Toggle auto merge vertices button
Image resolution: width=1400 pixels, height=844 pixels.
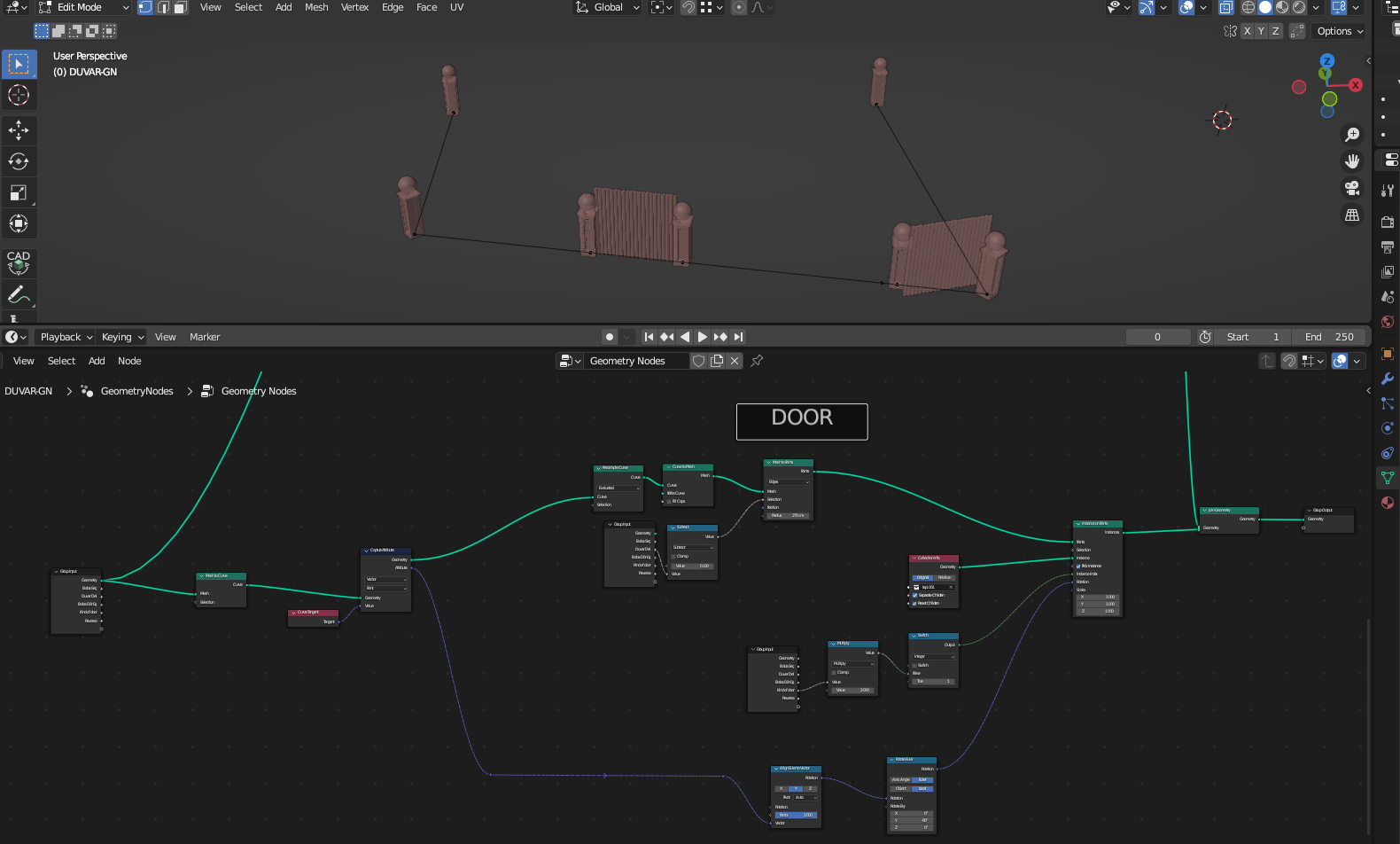tap(1297, 31)
